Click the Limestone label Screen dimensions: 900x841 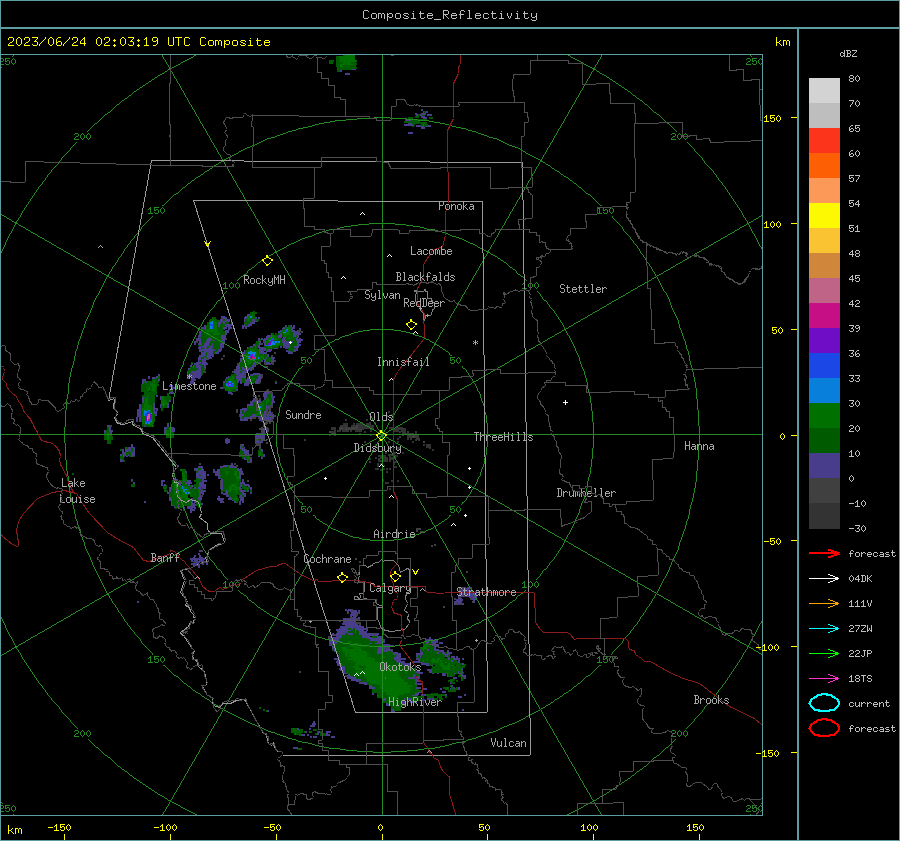(189, 386)
